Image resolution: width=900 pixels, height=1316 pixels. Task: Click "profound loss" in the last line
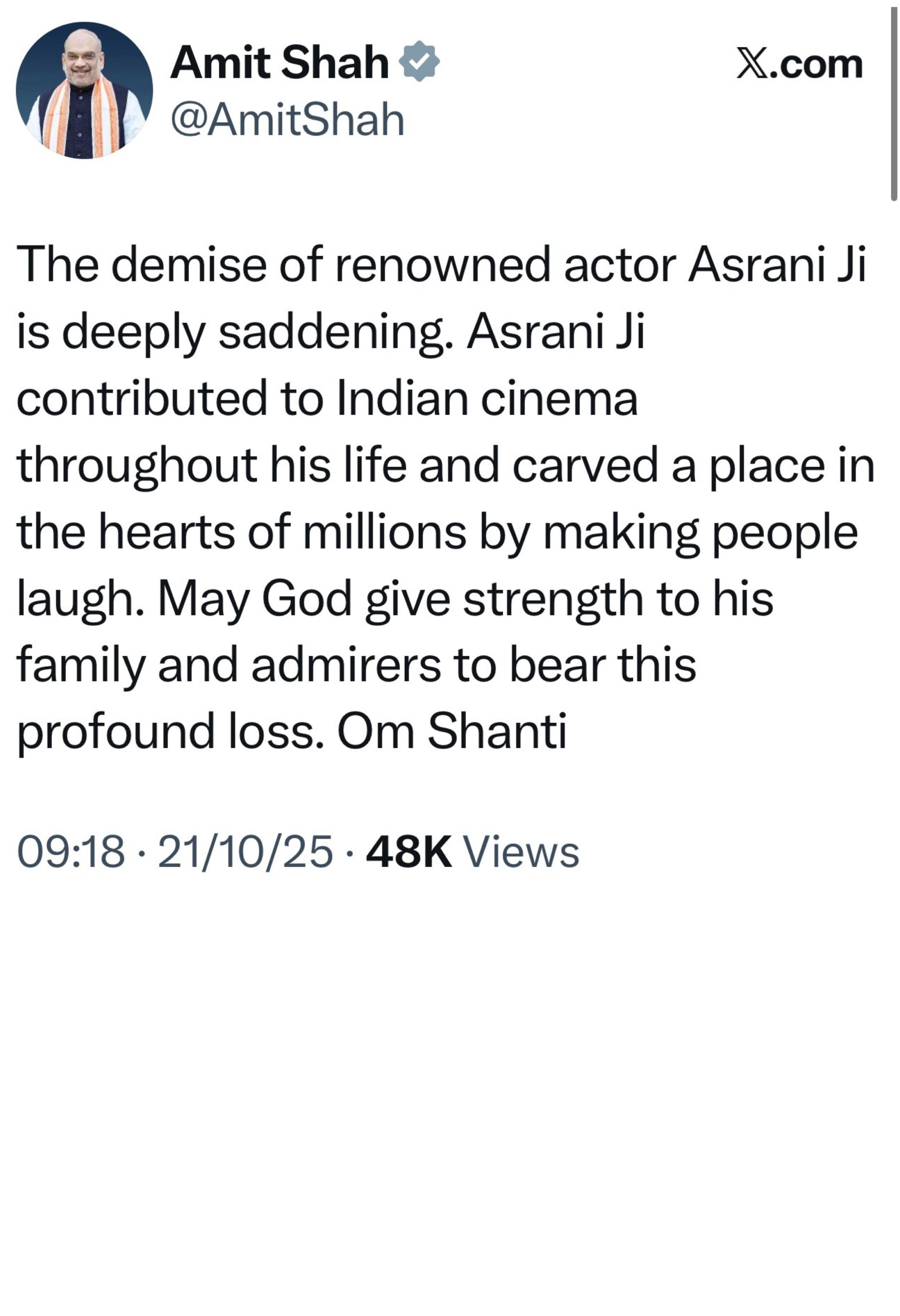pos(170,730)
